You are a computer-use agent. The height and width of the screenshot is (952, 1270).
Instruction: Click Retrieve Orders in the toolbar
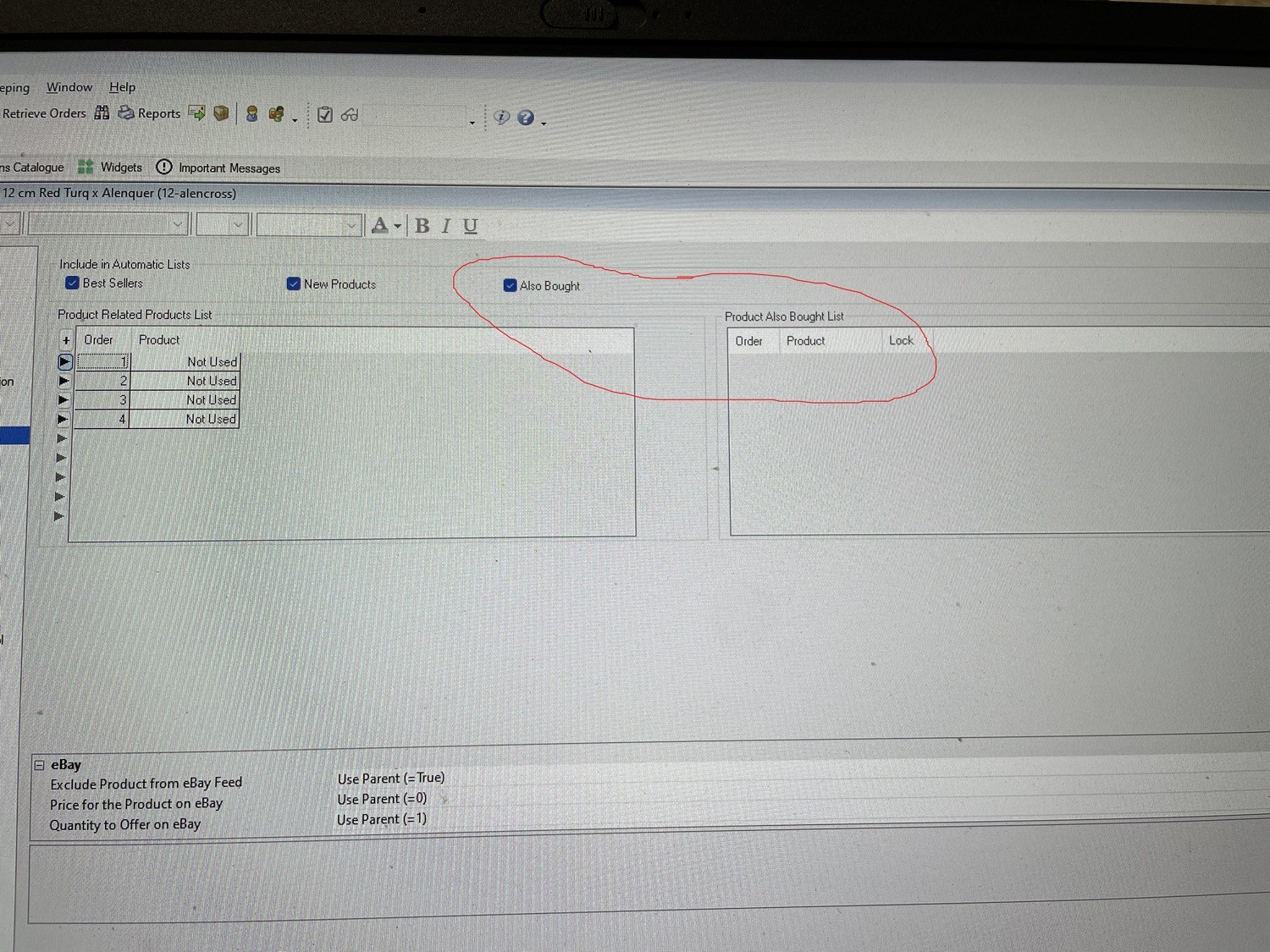(x=44, y=113)
